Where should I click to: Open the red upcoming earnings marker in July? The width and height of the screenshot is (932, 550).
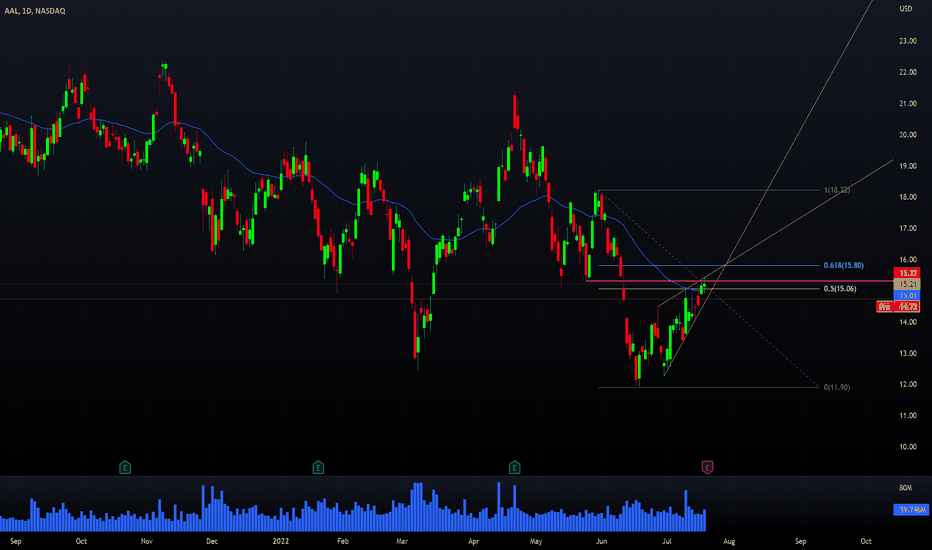tap(707, 467)
